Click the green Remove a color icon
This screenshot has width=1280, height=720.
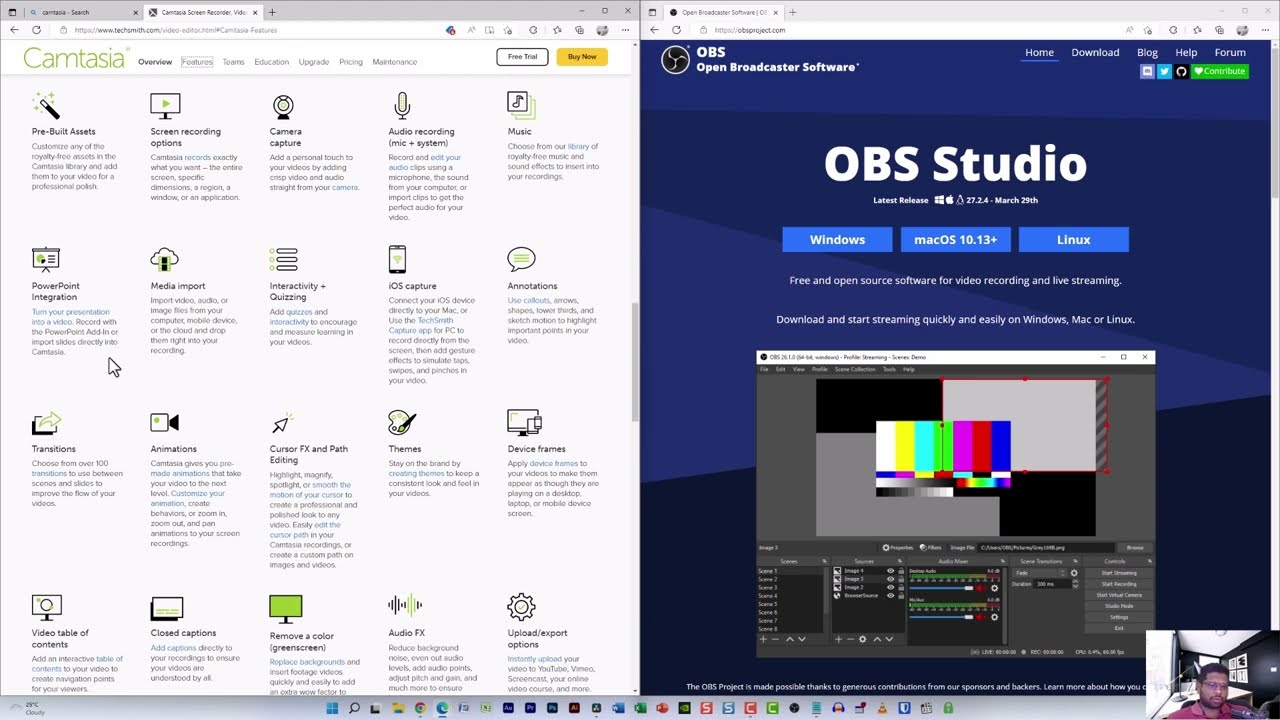285,608
